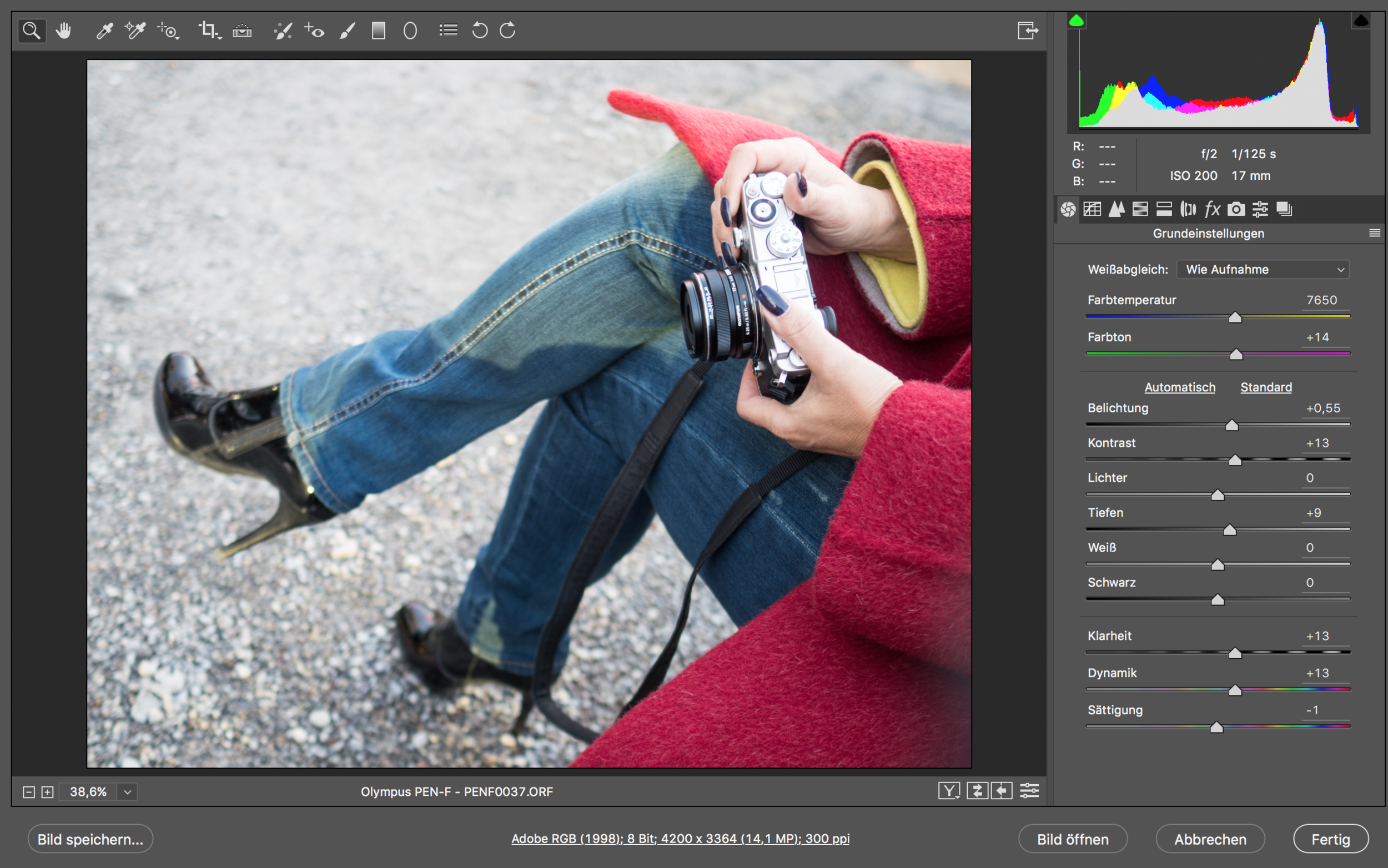The height and width of the screenshot is (868, 1388).
Task: Open the Weißabgleich dropdown
Action: tap(1263, 269)
